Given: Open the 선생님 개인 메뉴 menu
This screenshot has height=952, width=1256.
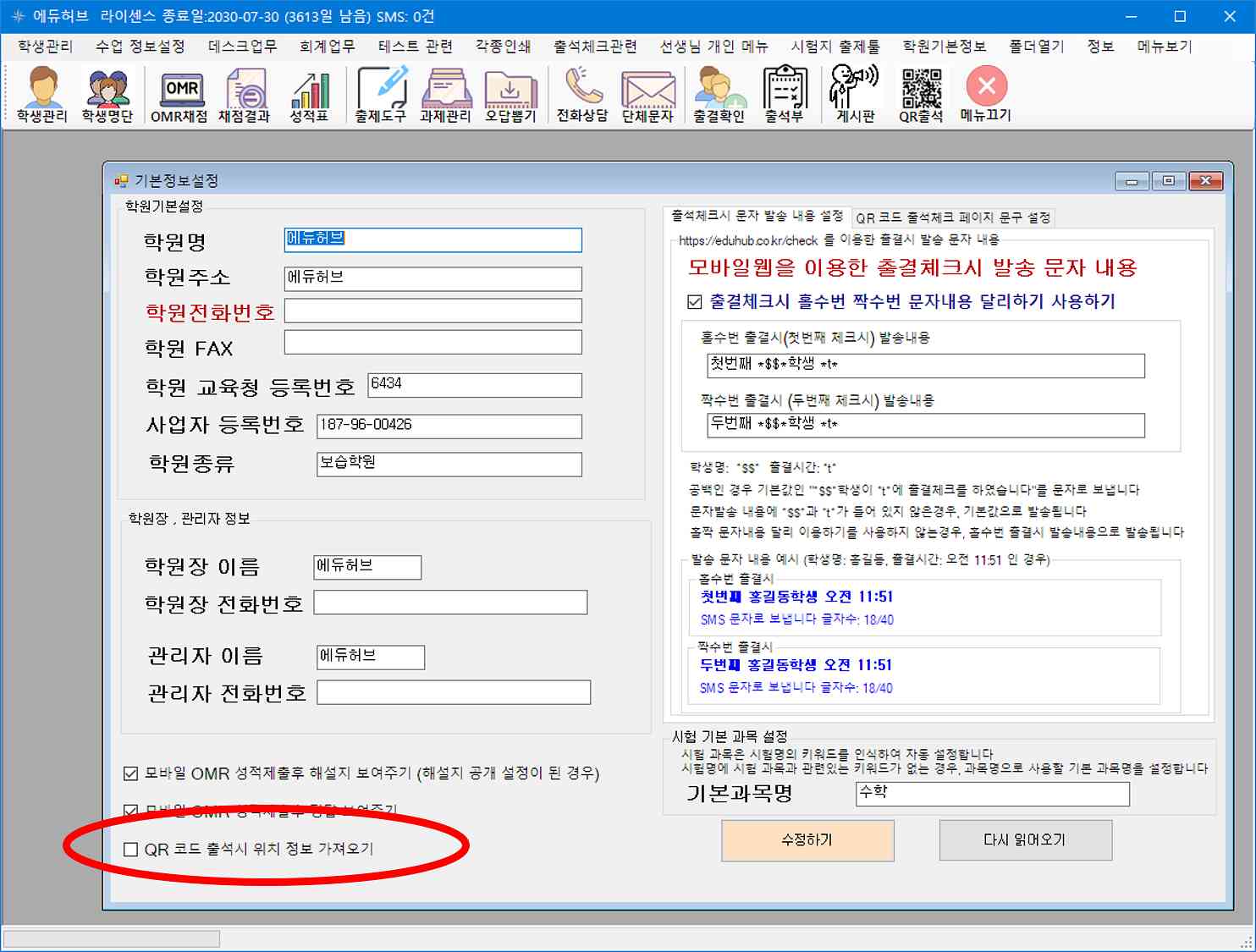Looking at the screenshot, I should [713, 47].
